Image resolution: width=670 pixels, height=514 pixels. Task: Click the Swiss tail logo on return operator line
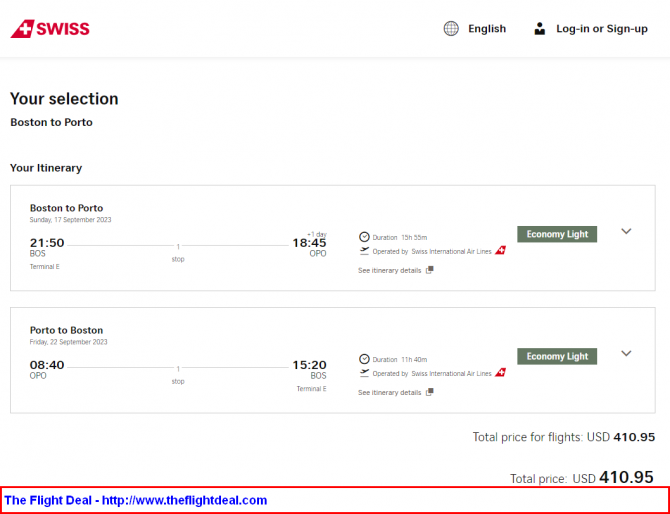(500, 373)
